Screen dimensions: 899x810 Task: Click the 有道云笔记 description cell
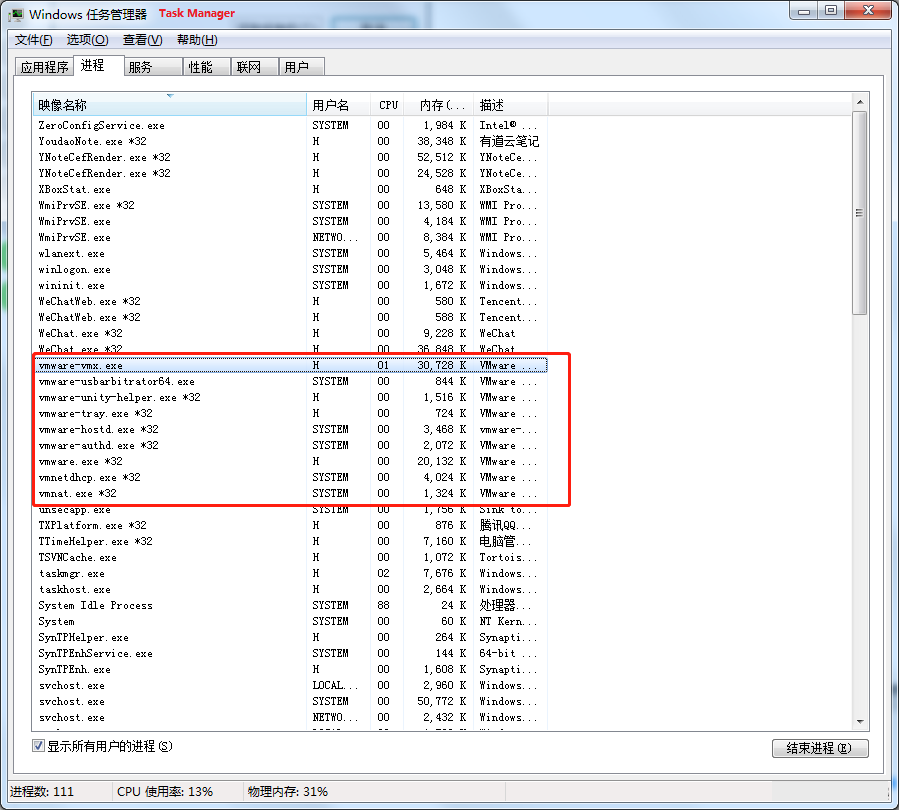[509, 141]
